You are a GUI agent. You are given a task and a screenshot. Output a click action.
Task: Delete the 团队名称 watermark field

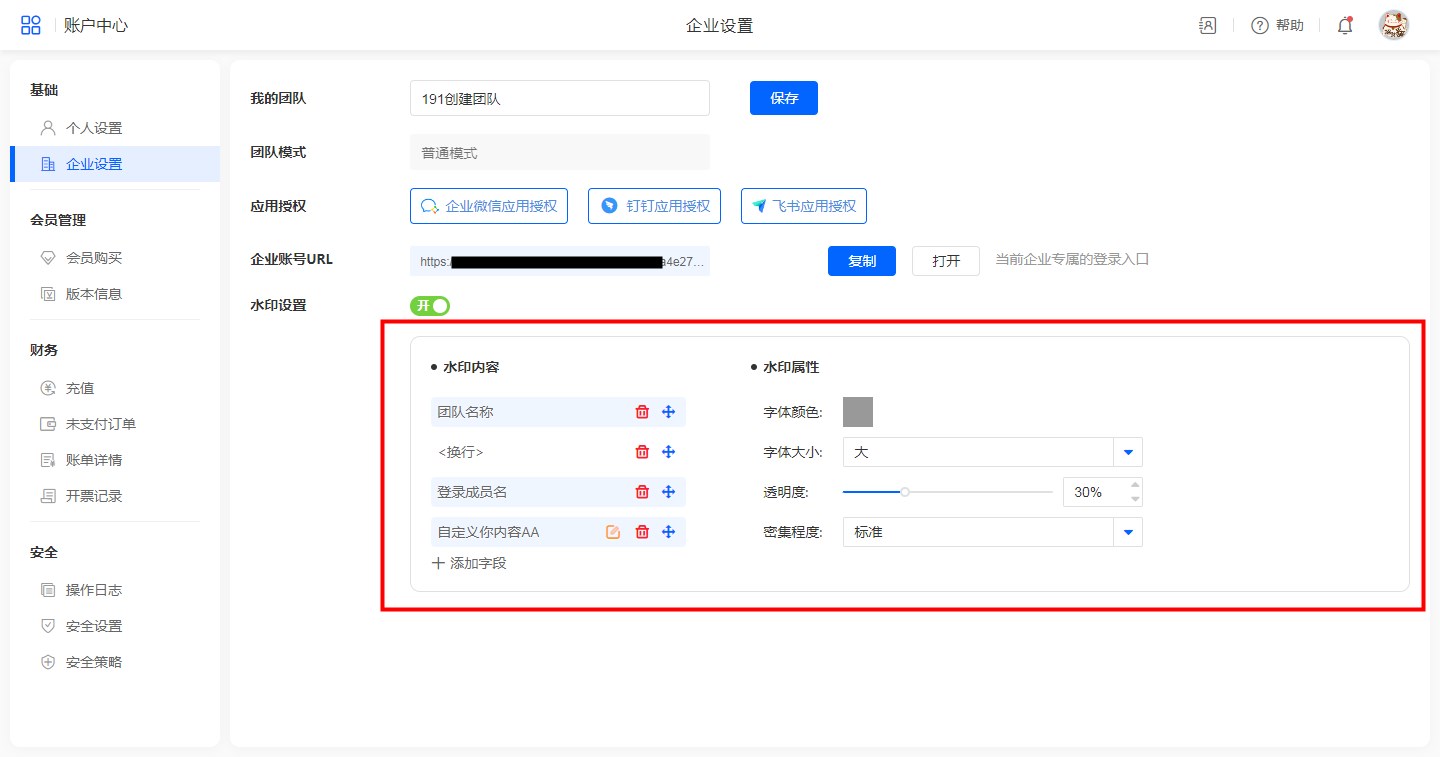642,412
